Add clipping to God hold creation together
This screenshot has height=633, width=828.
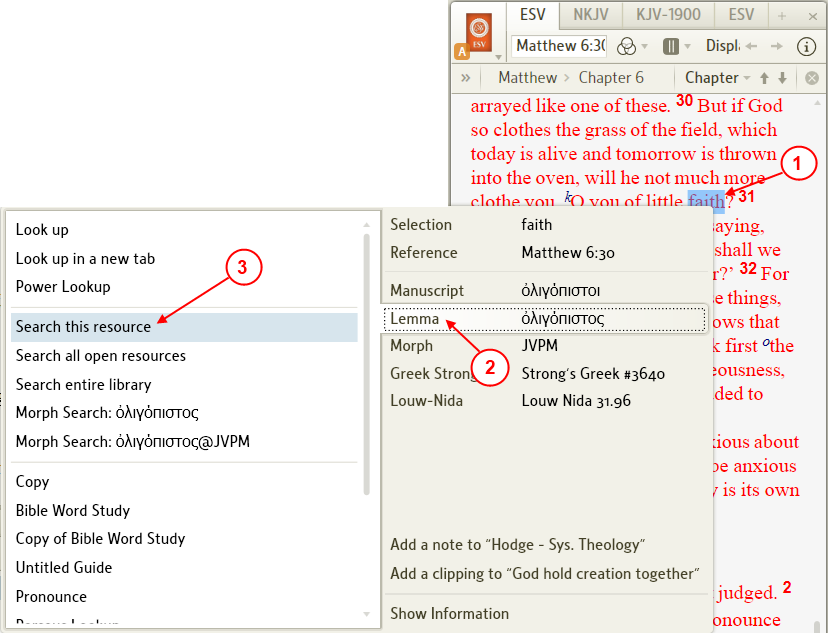point(545,574)
